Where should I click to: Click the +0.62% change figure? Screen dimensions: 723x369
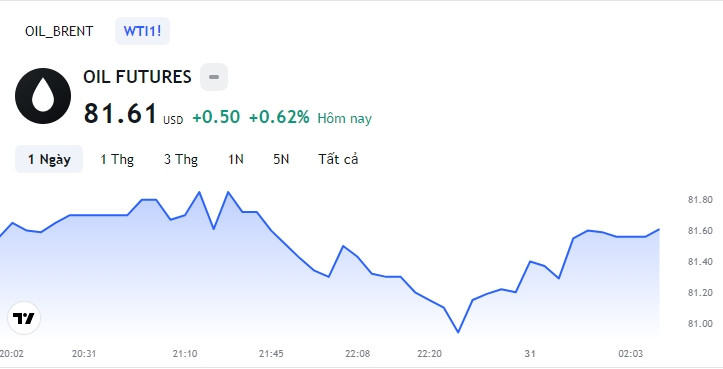point(279,117)
